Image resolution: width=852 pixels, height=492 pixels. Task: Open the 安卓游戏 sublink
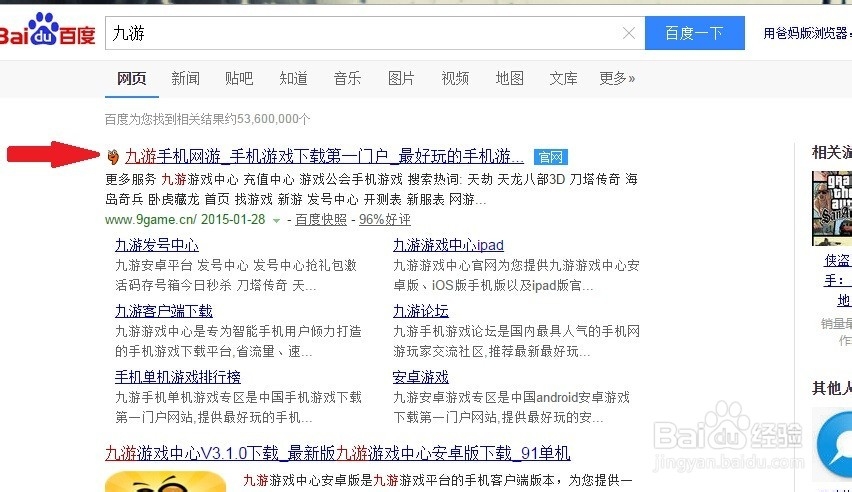(x=421, y=377)
